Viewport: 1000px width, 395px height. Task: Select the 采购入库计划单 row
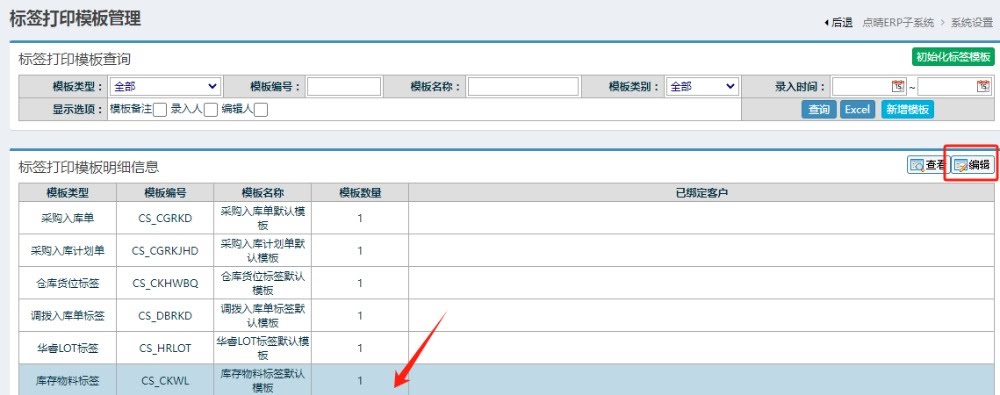[506, 251]
